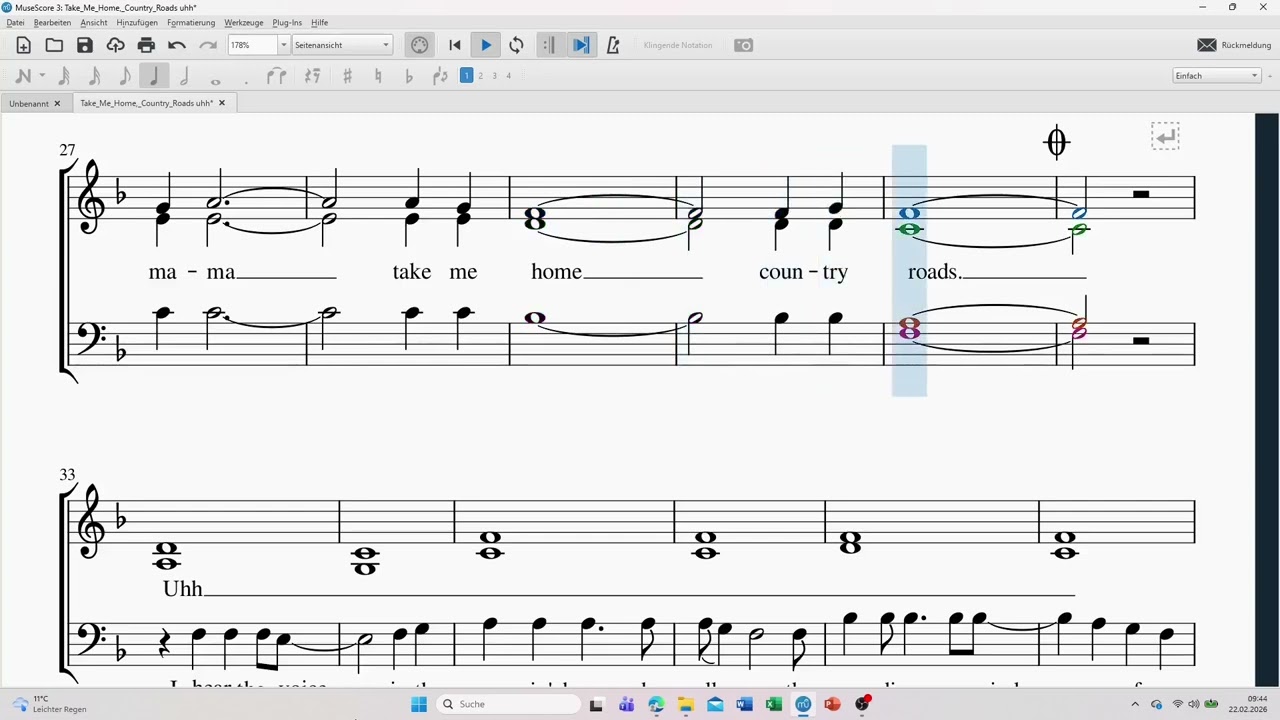The image size is (1280, 720).
Task: Open the Seitenansicht view mode dropdown
Action: [342, 45]
